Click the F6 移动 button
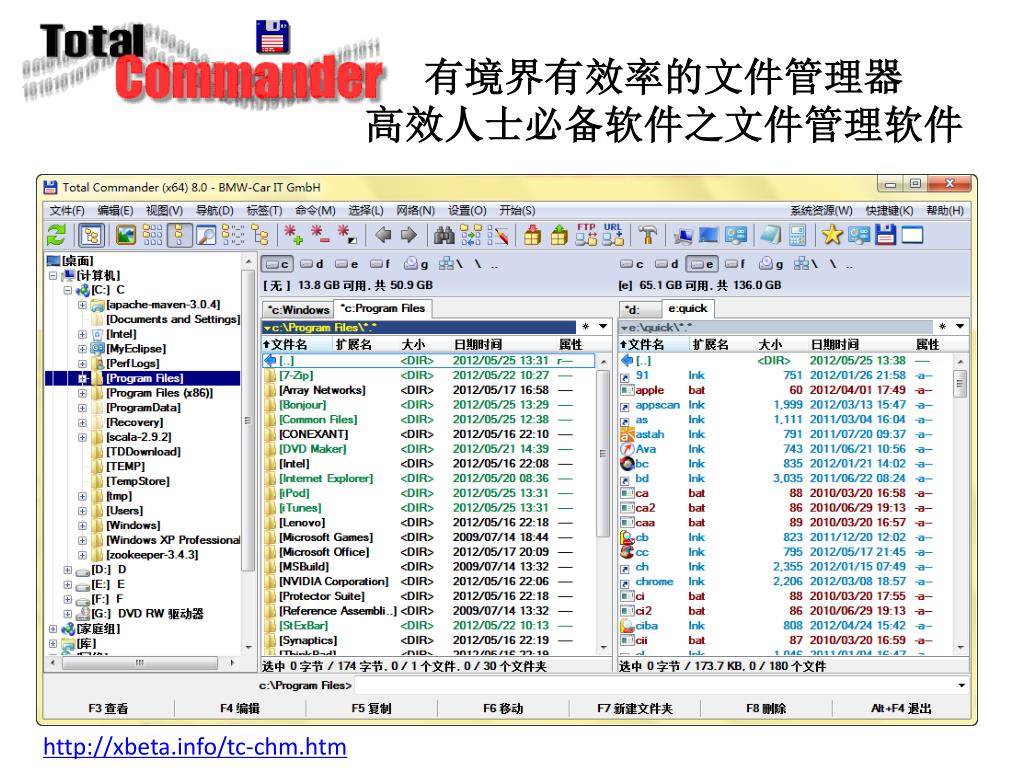The height and width of the screenshot is (768, 1024). pyautogui.click(x=503, y=709)
